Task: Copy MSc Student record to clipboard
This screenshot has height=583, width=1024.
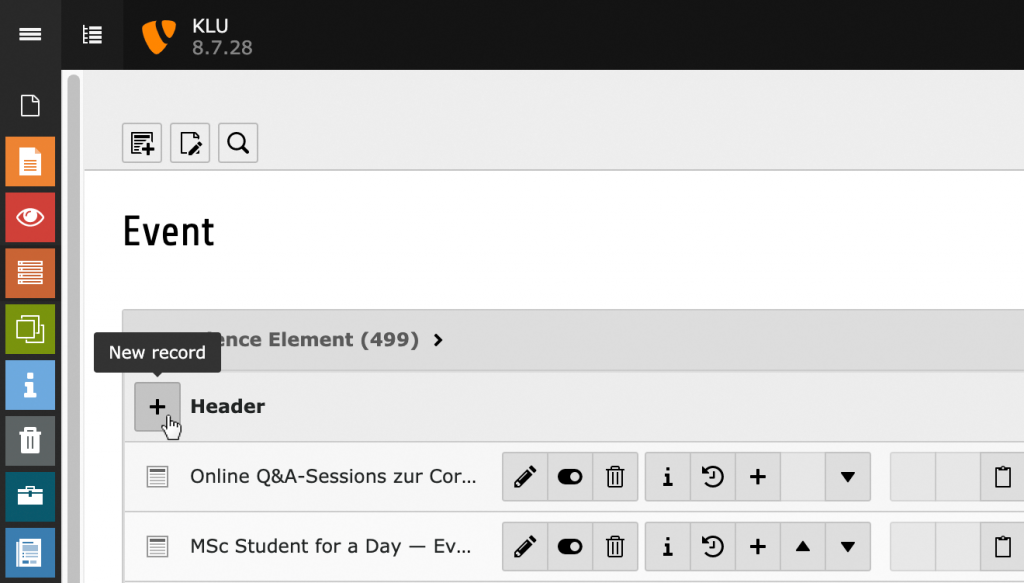Action: [x=1003, y=547]
